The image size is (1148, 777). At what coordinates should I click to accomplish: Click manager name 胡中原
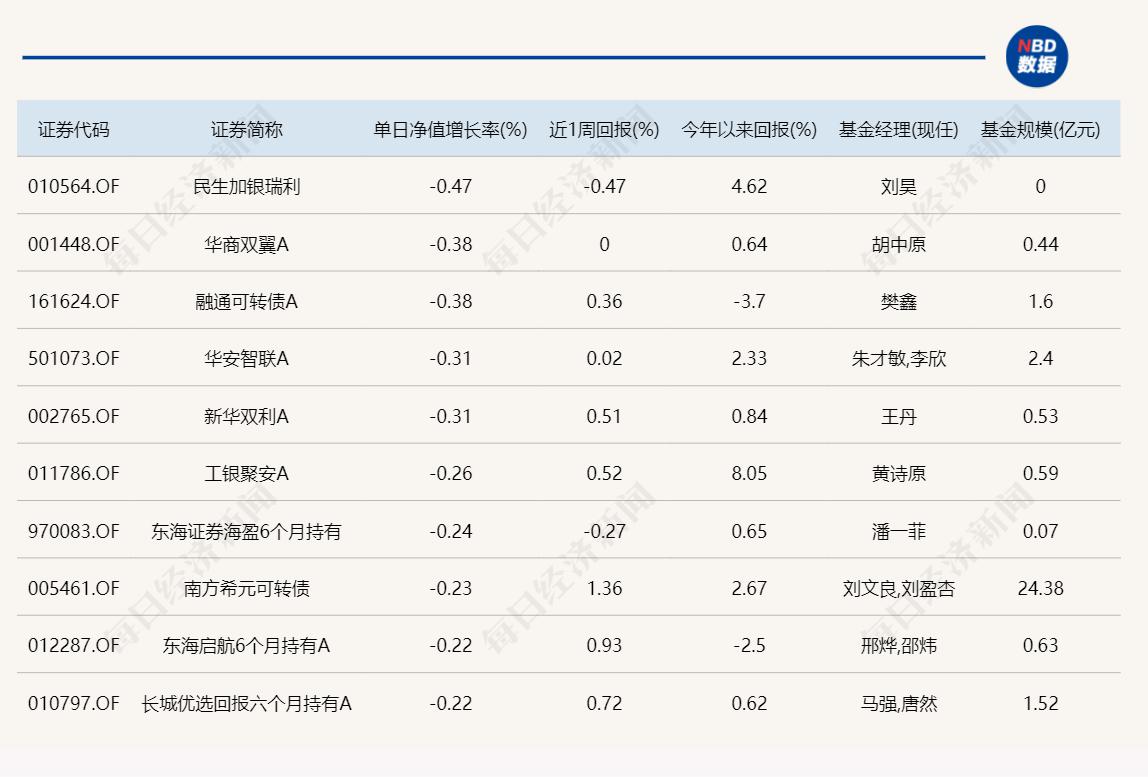tap(898, 244)
